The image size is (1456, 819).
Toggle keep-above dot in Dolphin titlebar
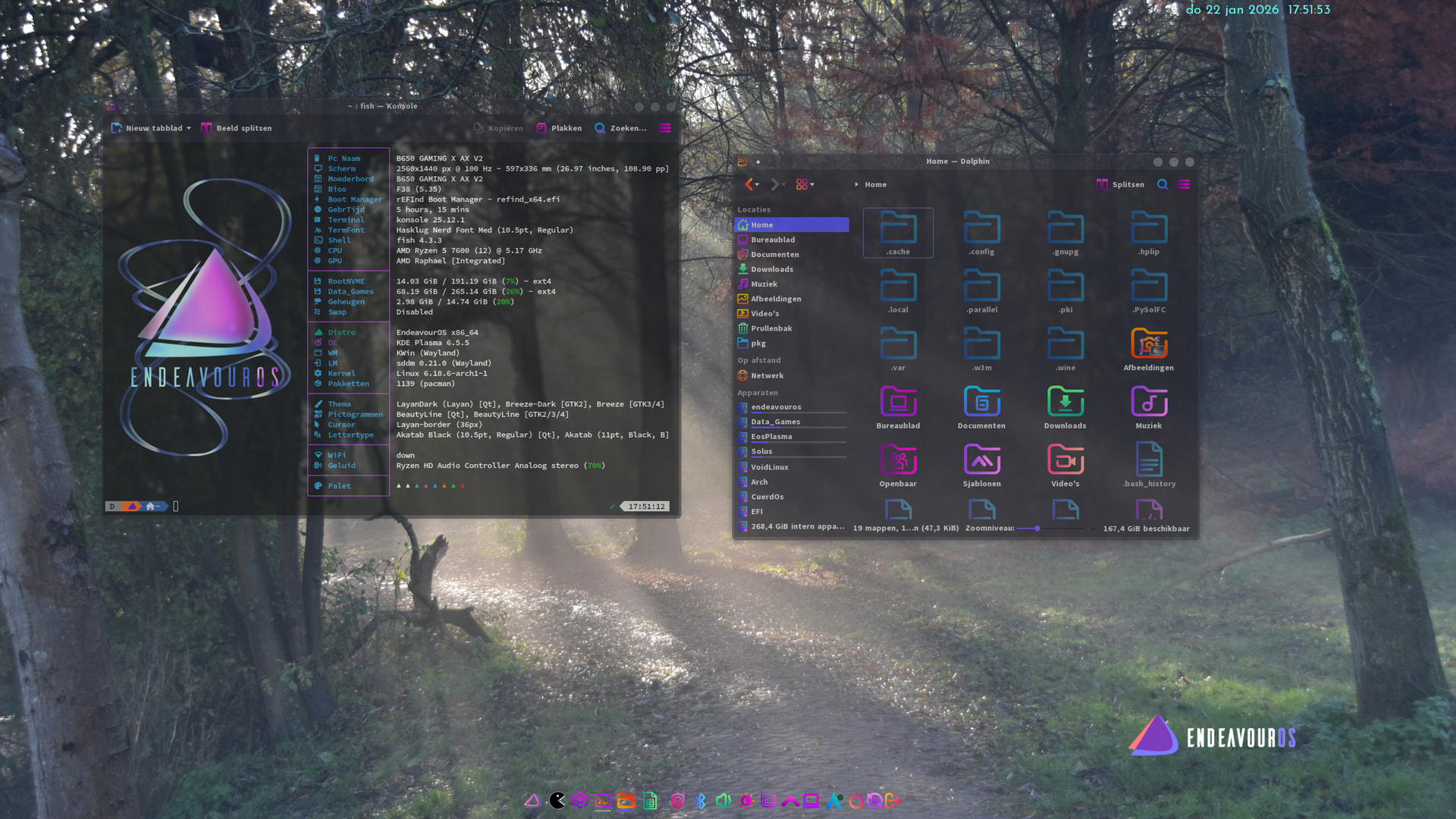click(x=758, y=162)
